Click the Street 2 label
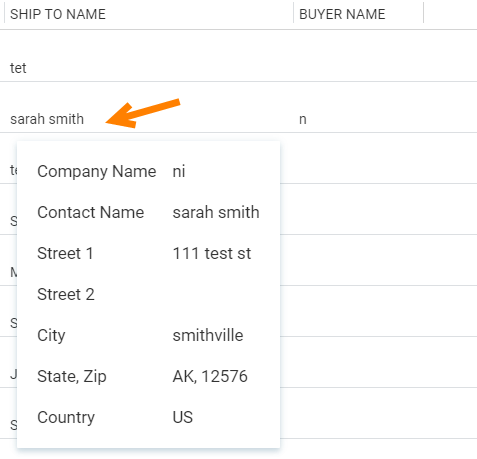Screen dimensions: 477x459 [66, 294]
